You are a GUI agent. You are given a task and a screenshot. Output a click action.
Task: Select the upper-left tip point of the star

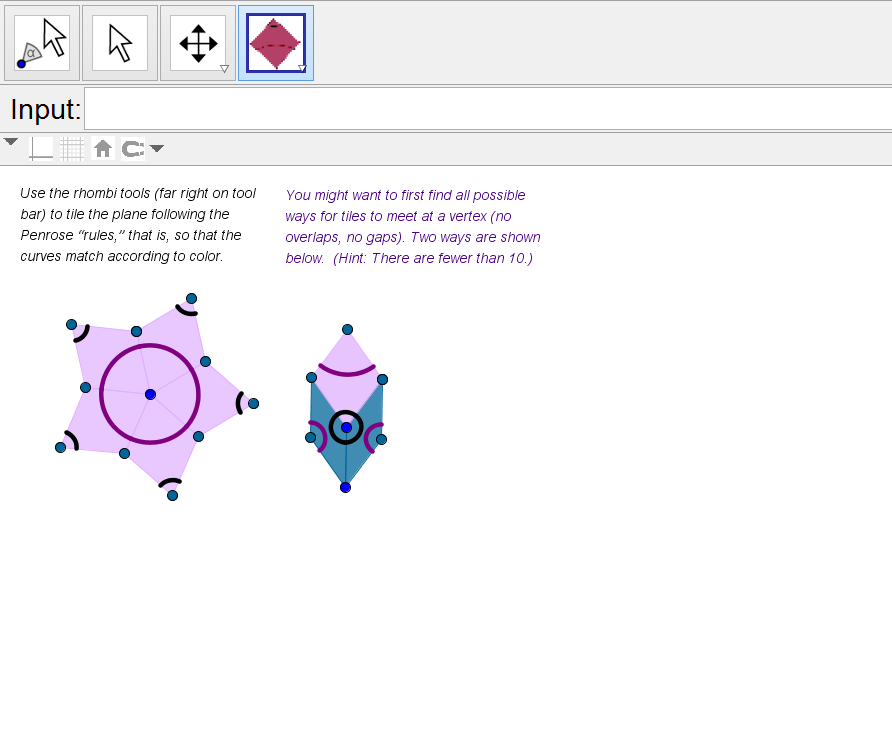[x=71, y=324]
